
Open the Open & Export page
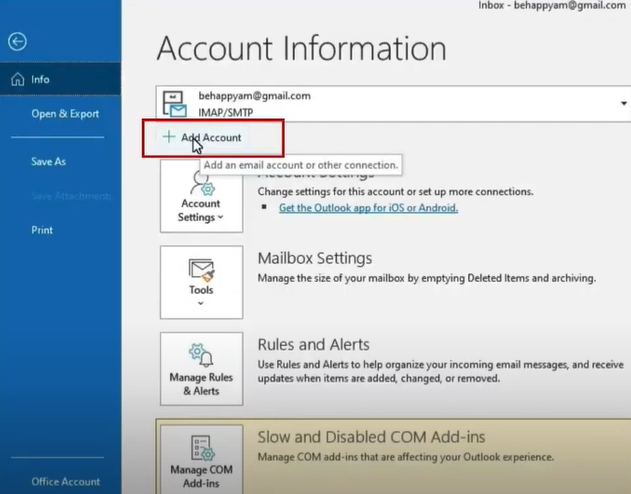[x=65, y=114]
